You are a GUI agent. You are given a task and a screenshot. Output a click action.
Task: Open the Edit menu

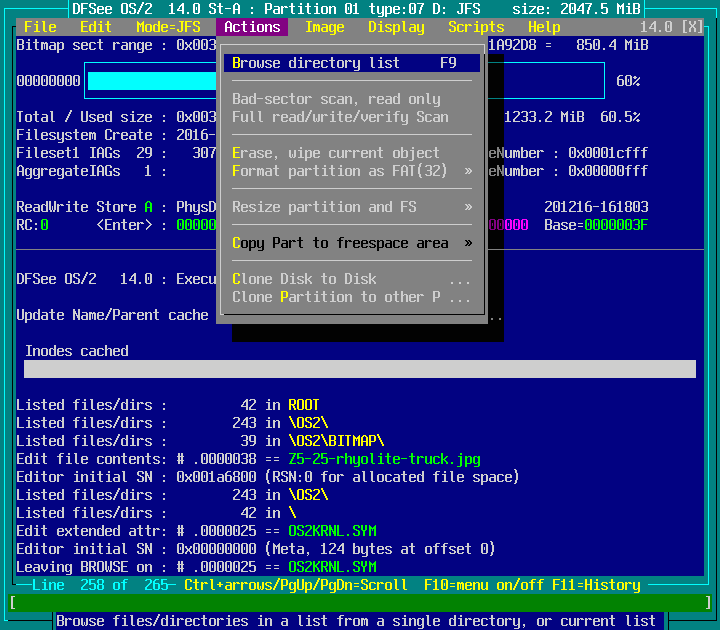(x=96, y=27)
